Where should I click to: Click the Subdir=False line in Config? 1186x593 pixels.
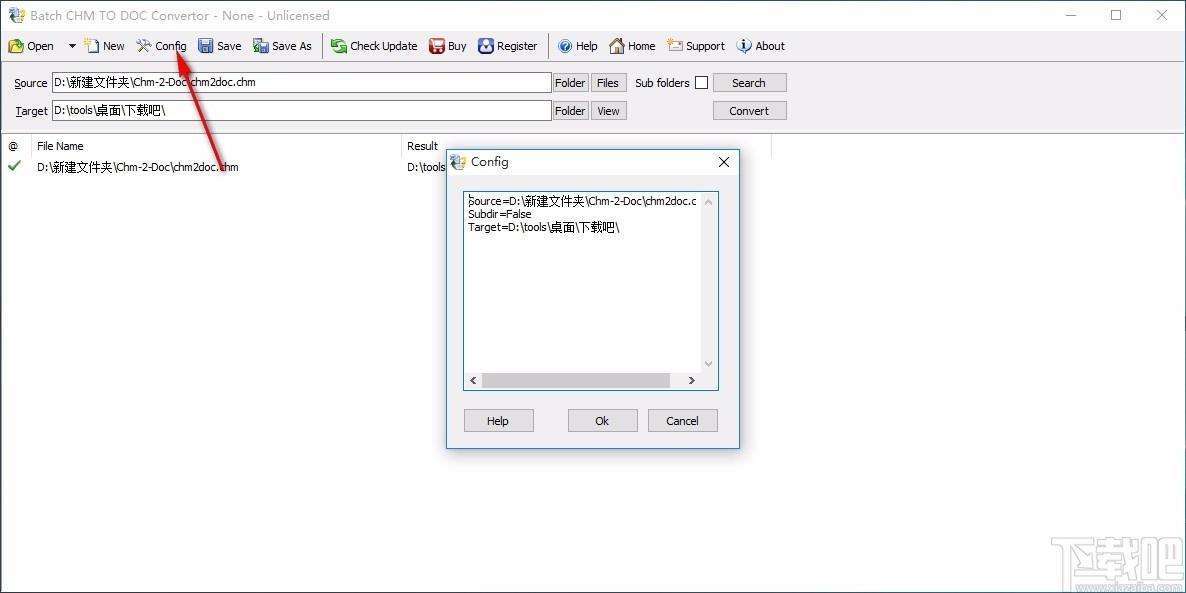pos(499,214)
